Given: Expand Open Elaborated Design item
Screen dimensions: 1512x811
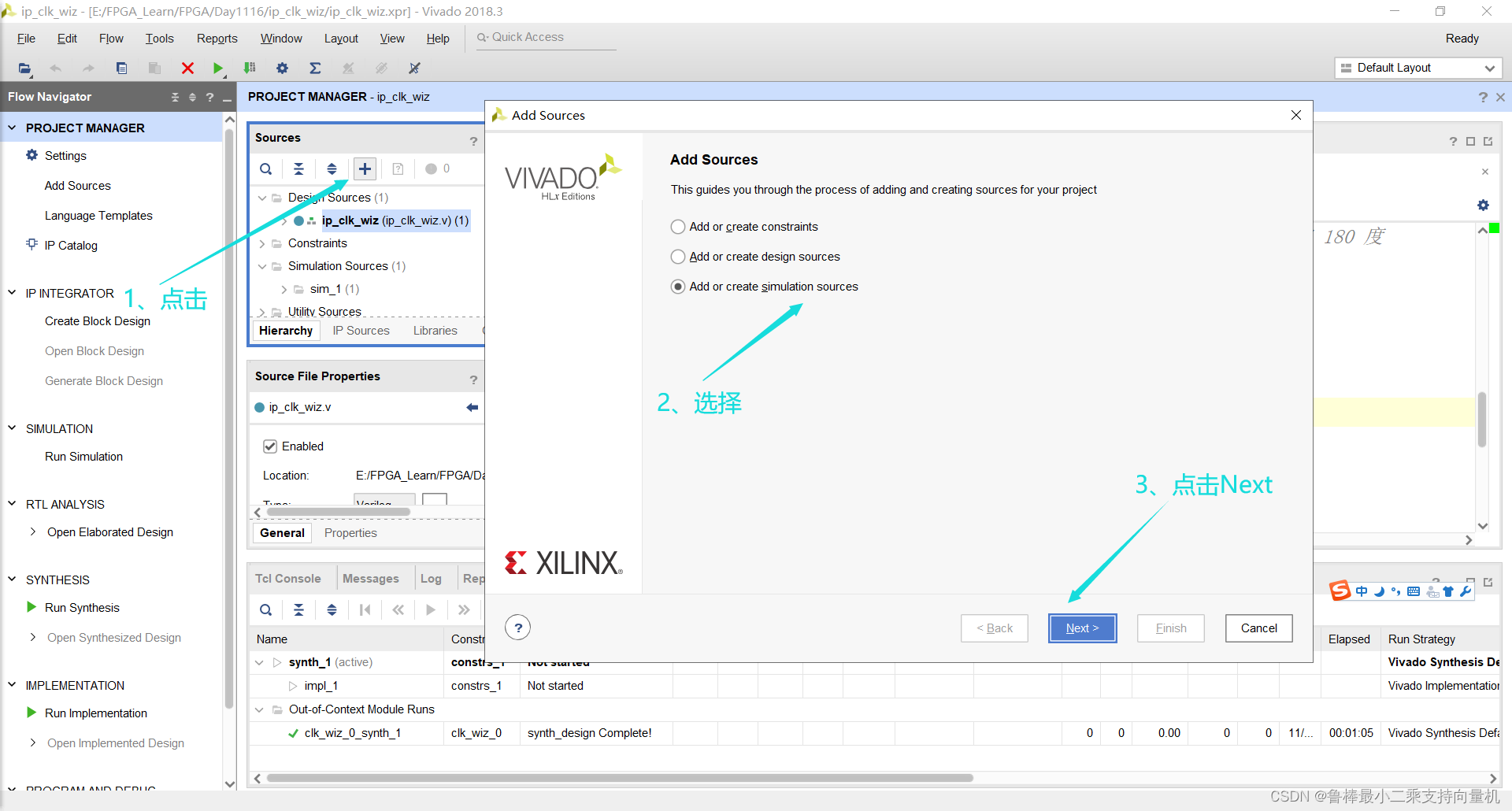Looking at the screenshot, I should point(32,531).
